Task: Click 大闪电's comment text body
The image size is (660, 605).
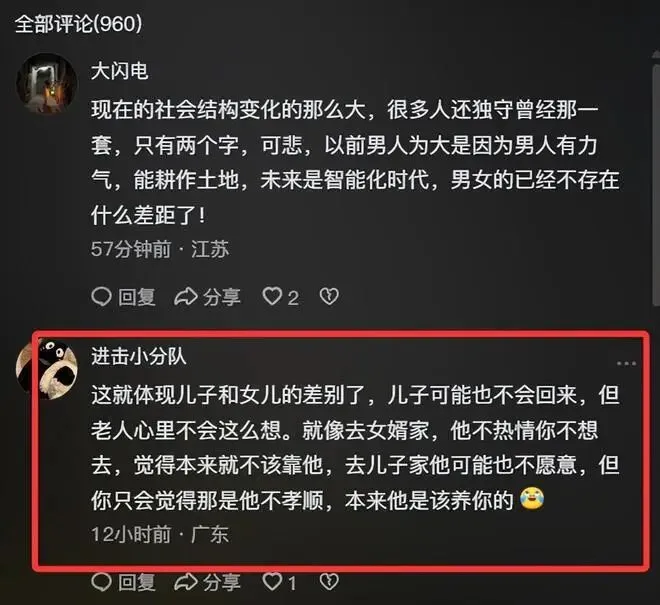Action: click(356, 163)
